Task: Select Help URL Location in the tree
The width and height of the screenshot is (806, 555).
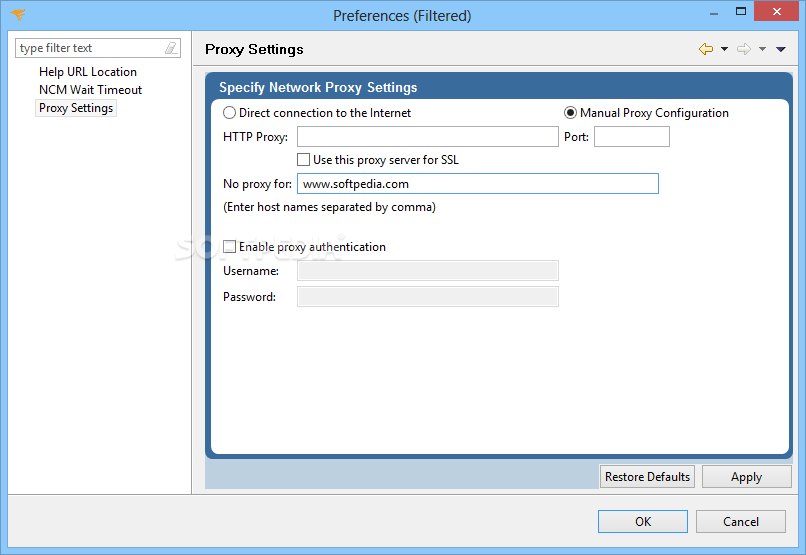Action: pos(88,72)
